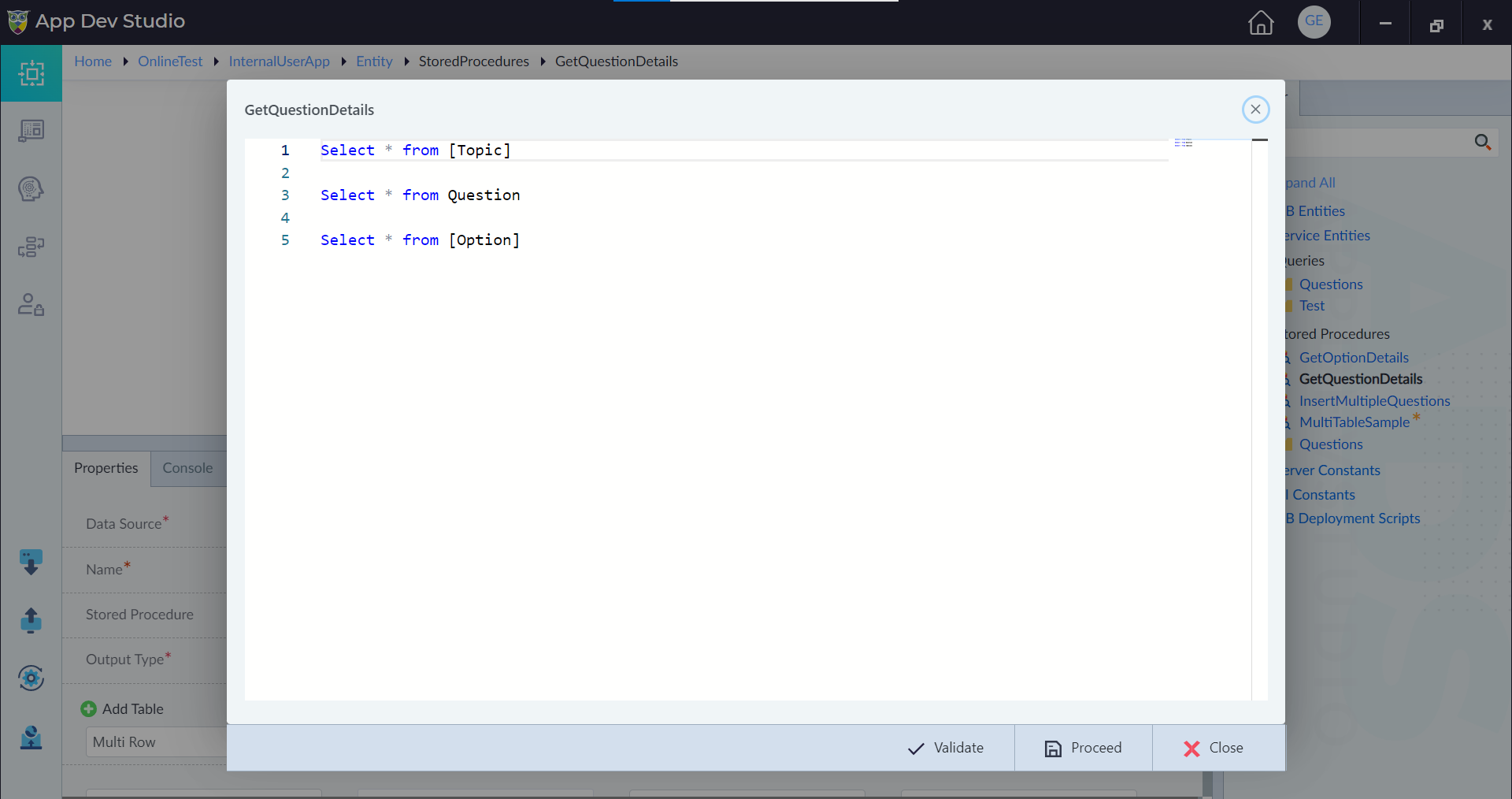Image resolution: width=1512 pixels, height=799 pixels.
Task: Click Service Entities in tree
Action: pos(1328,236)
